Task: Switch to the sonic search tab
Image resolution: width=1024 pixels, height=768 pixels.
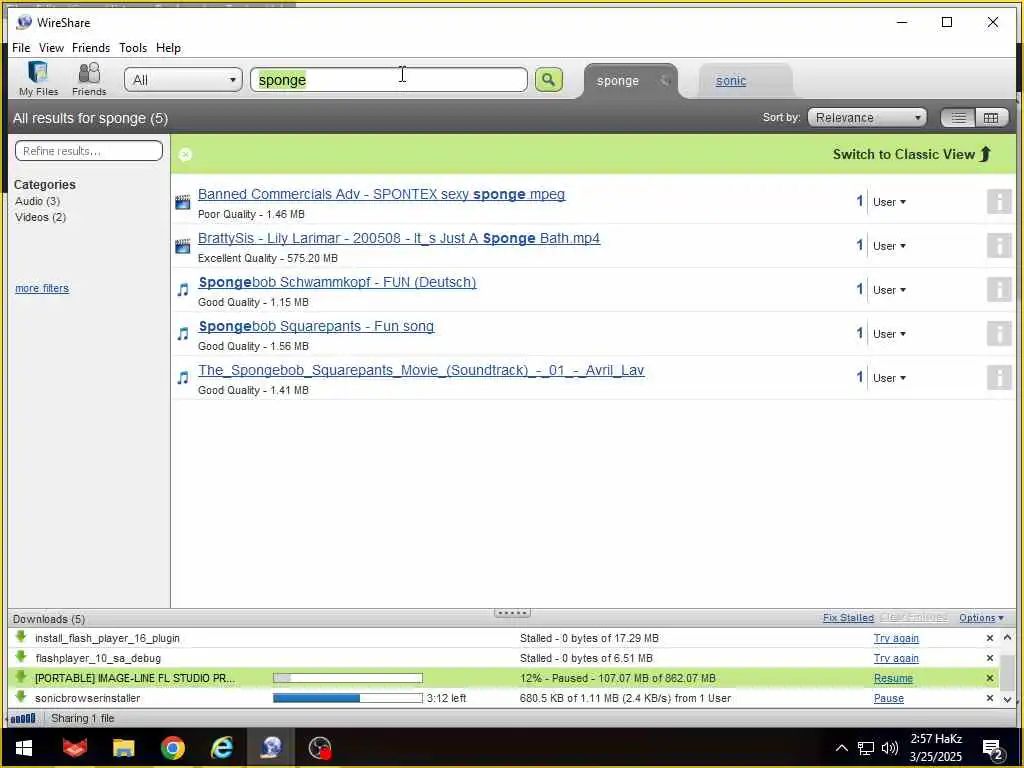Action: [x=730, y=81]
